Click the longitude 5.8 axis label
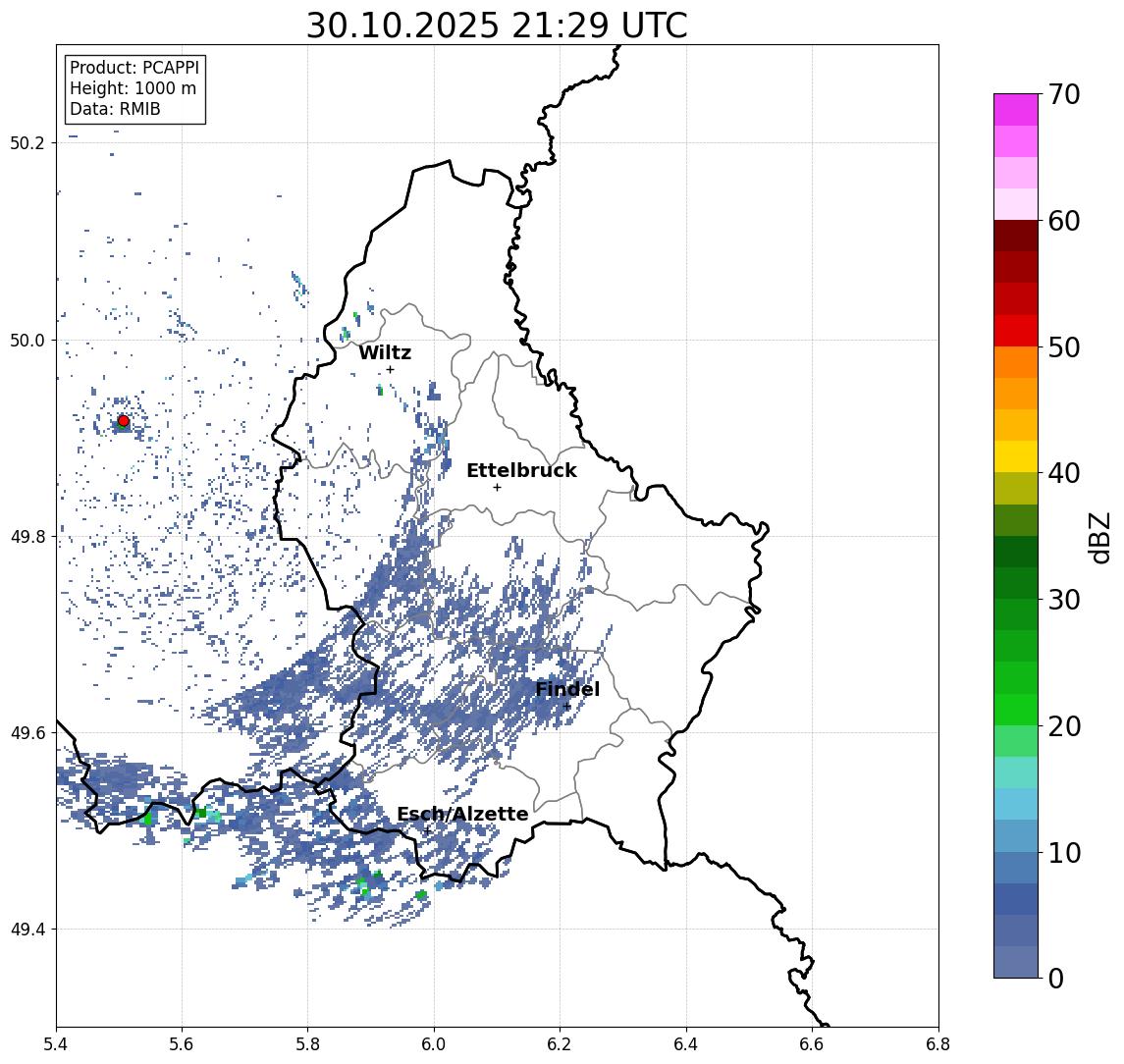This screenshot has width=1124, height=1064. coord(308,1044)
